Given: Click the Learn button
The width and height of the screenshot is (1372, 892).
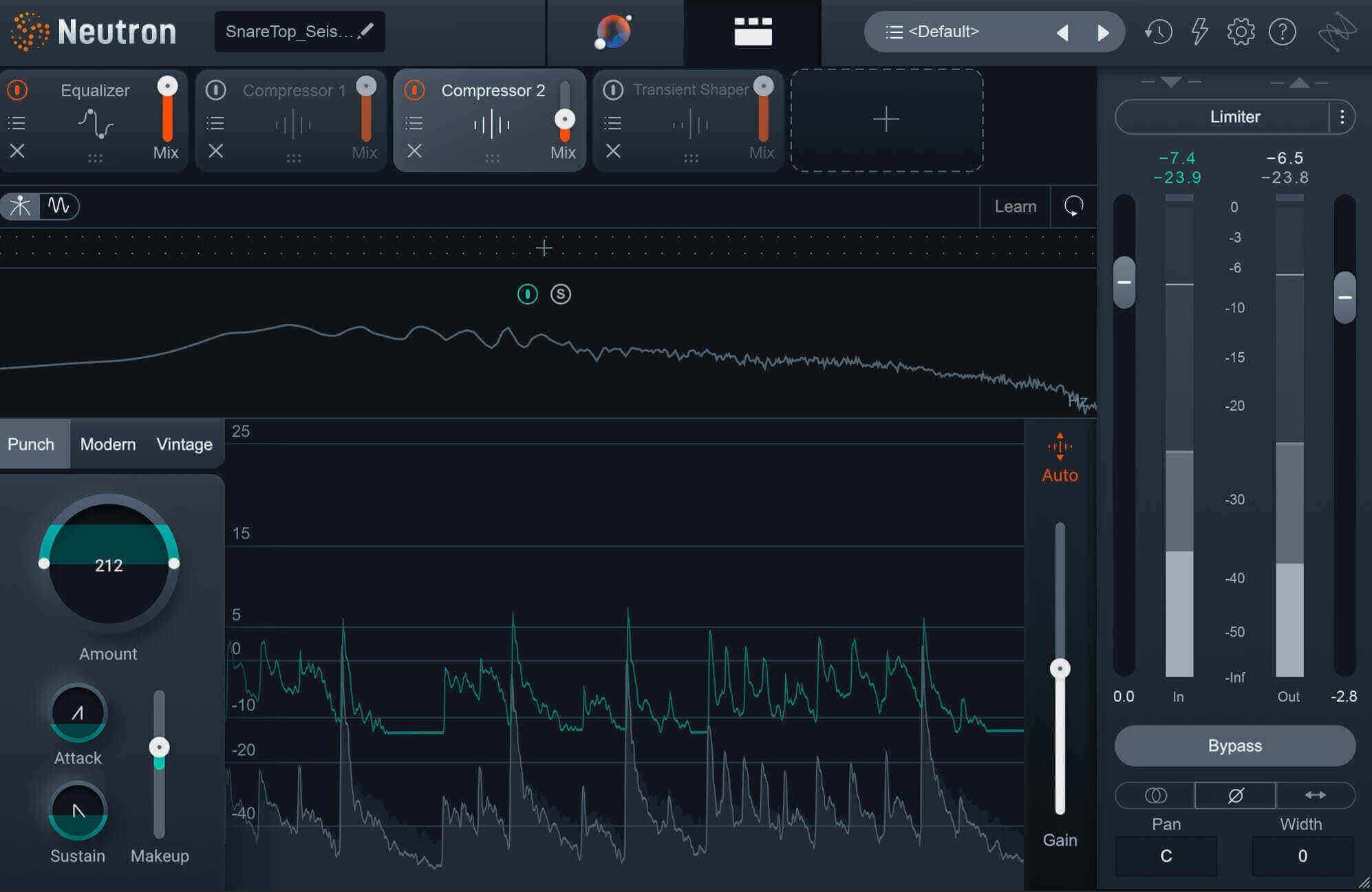Looking at the screenshot, I should 1015,206.
